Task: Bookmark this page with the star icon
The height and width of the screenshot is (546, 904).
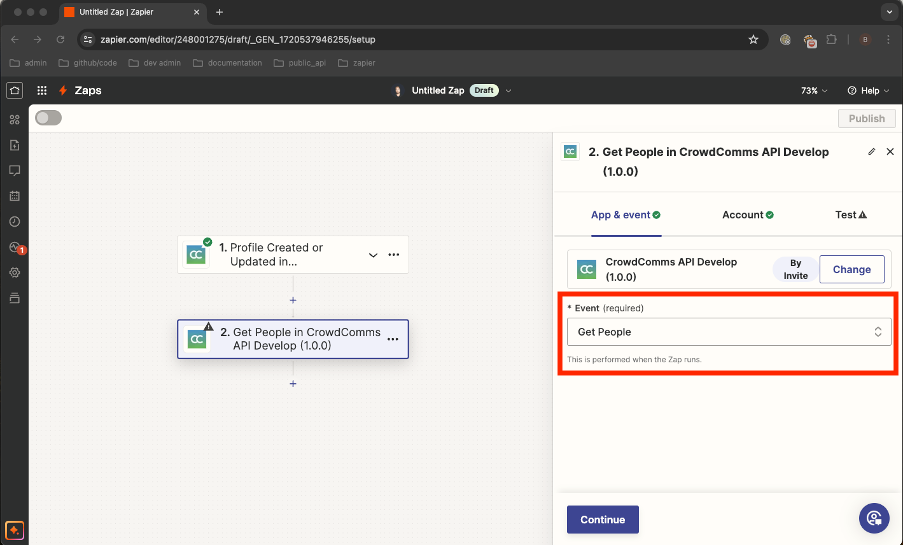Action: 753,39
